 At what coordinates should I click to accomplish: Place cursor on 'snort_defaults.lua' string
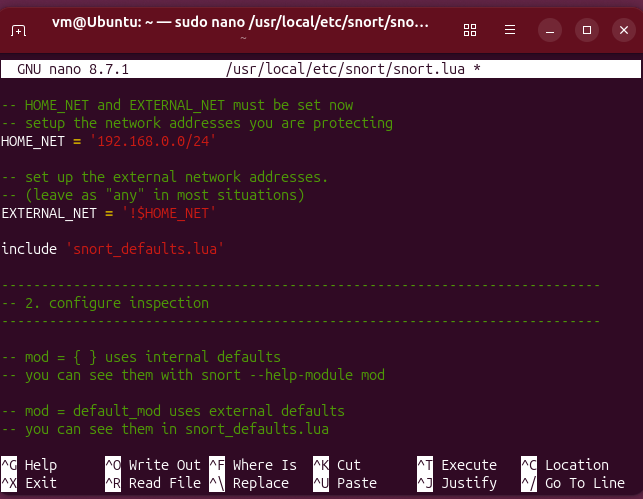click(145, 249)
